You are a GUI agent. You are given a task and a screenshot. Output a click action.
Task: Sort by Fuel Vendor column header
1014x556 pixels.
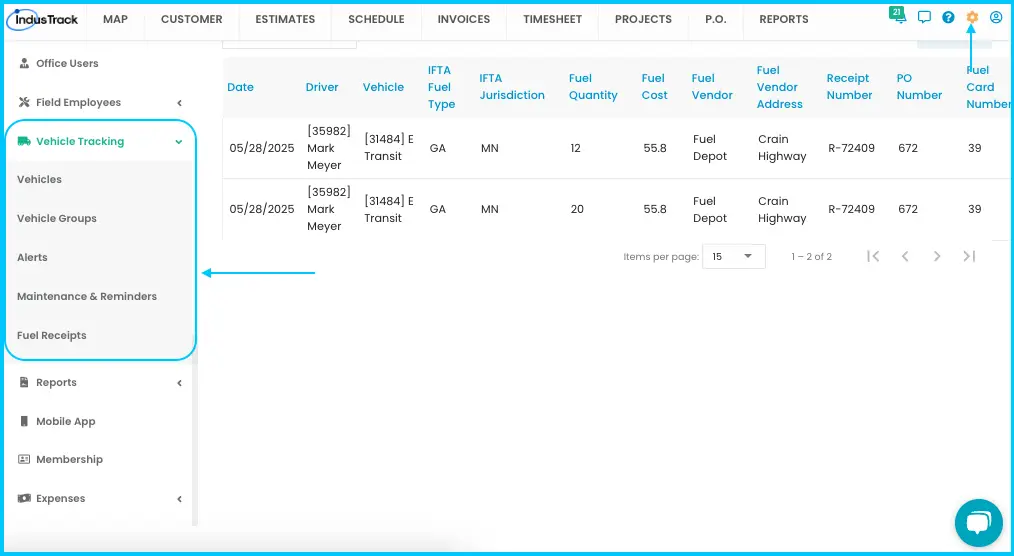click(712, 87)
